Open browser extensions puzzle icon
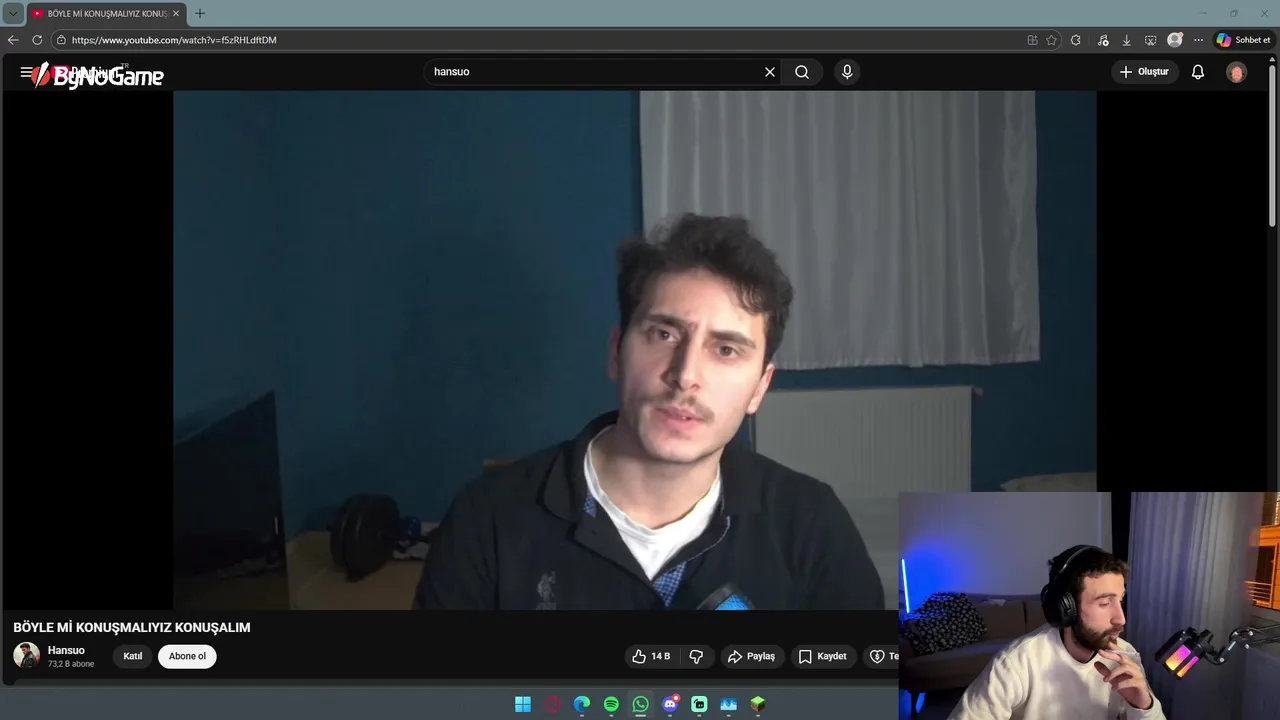This screenshot has width=1280, height=720. [x=1076, y=40]
